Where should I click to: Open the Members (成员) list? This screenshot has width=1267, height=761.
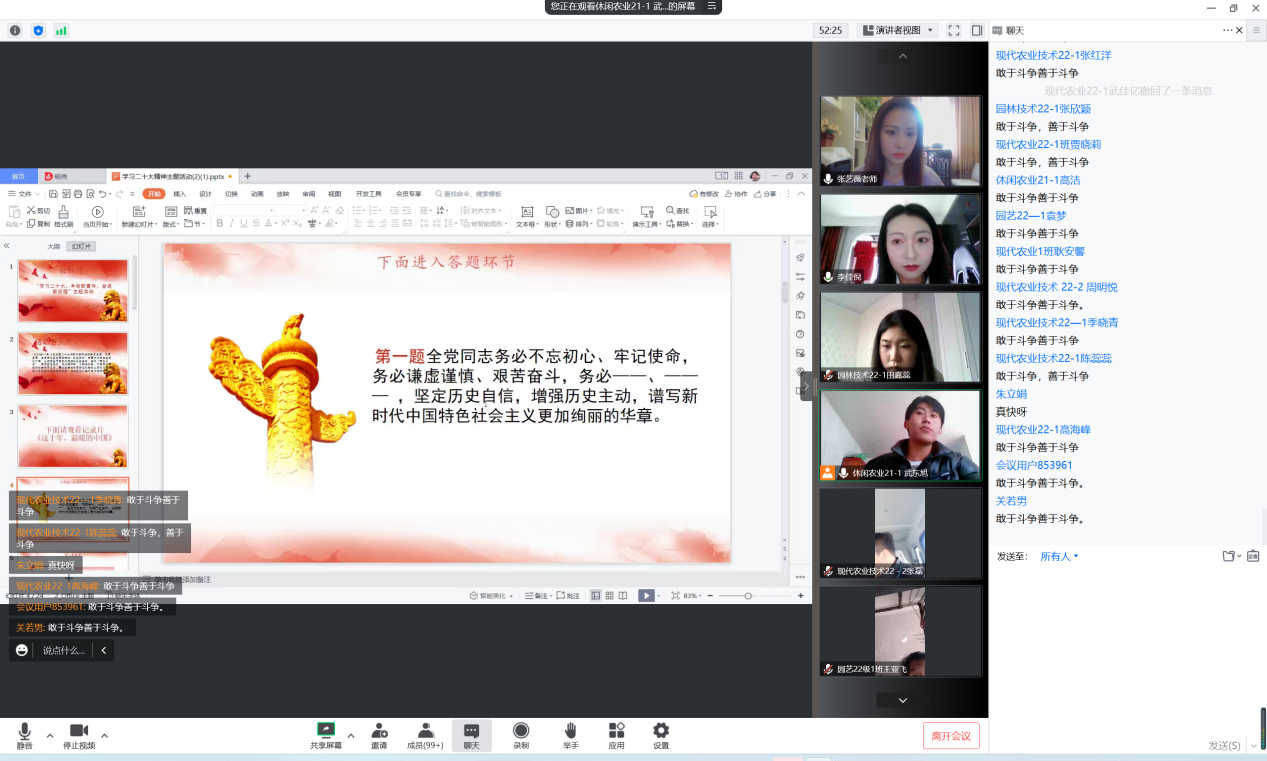click(426, 735)
